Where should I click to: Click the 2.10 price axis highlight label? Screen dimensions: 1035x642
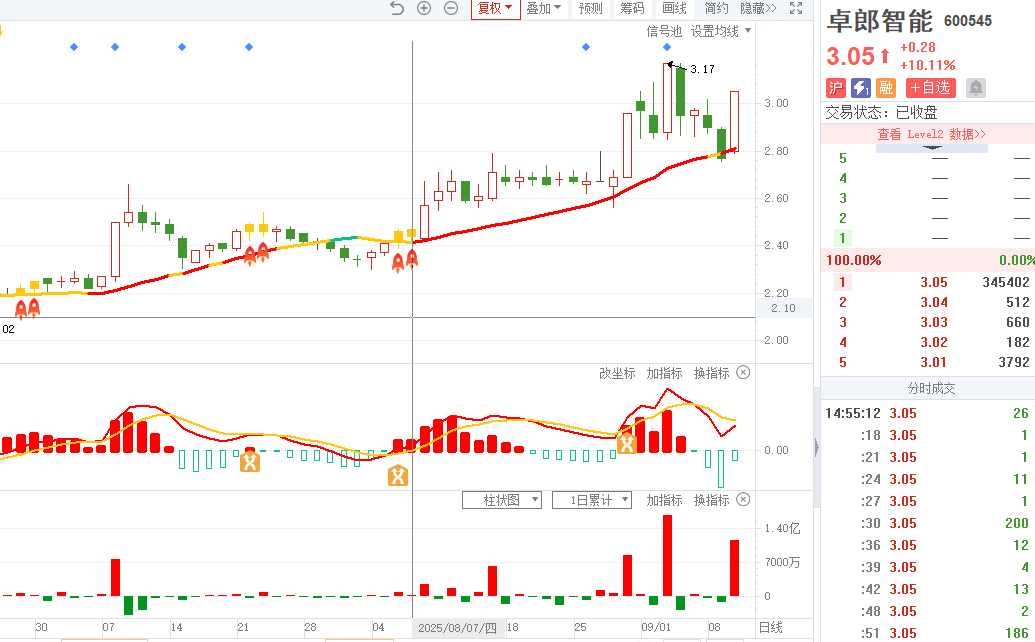click(x=784, y=308)
